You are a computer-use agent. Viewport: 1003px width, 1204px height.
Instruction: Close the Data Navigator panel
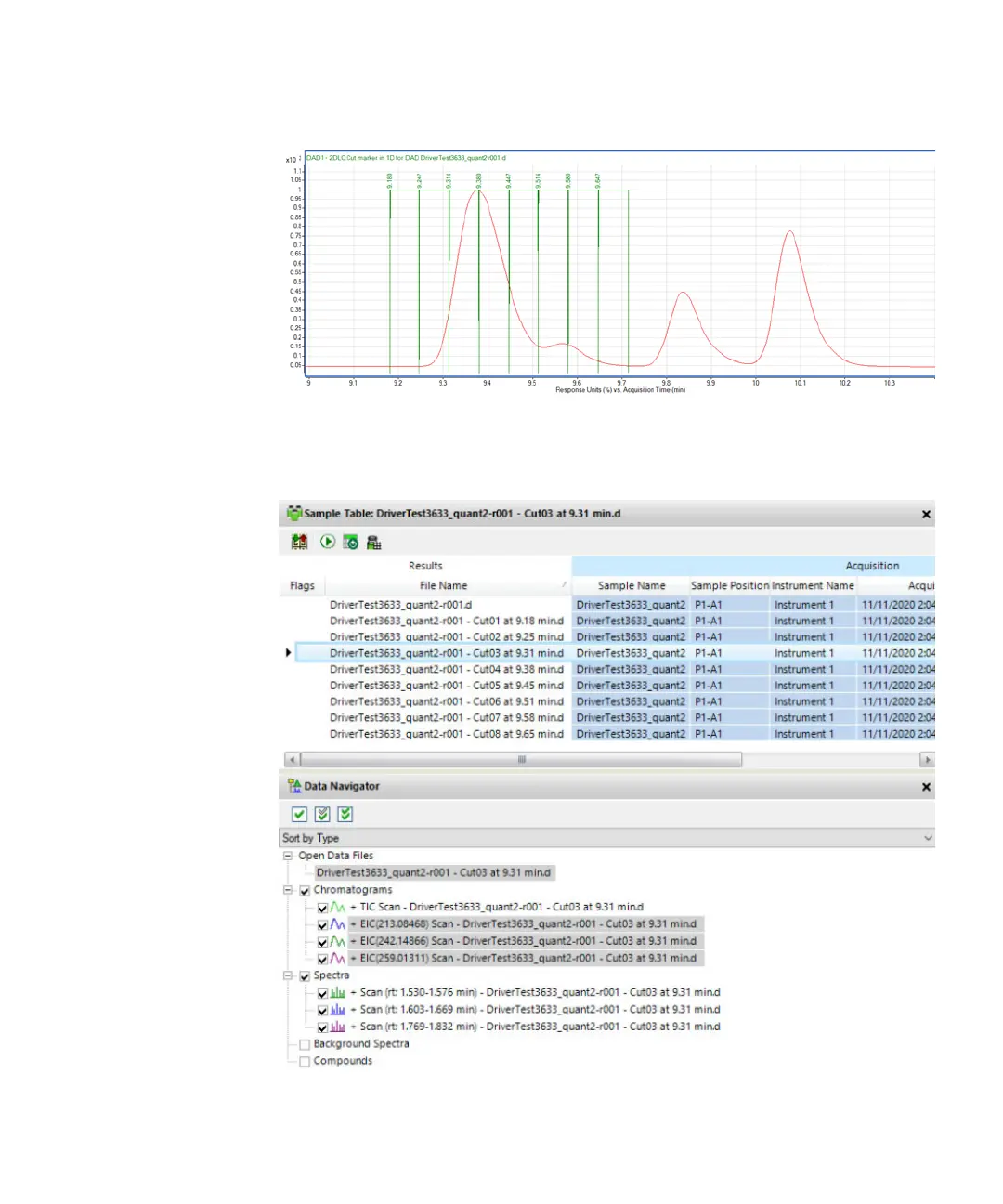pyautogui.click(x=926, y=787)
